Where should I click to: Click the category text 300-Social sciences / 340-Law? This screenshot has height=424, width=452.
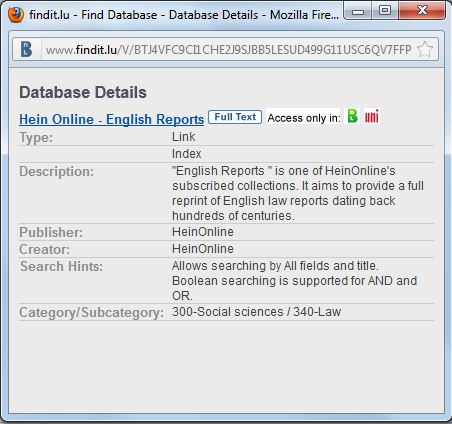click(x=256, y=312)
